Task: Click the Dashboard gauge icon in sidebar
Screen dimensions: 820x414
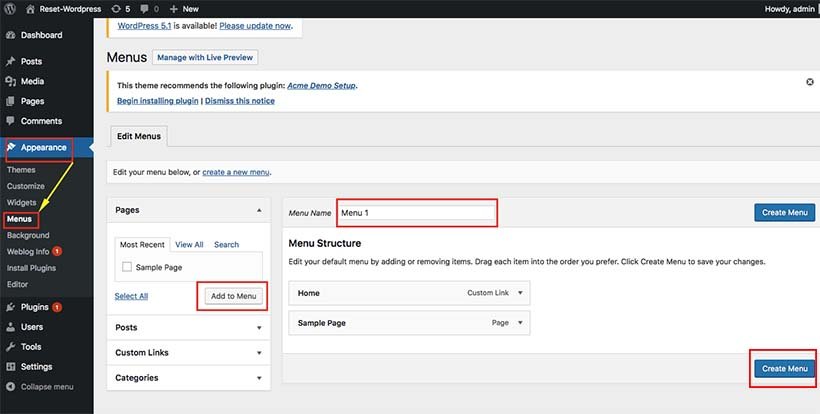Action: point(10,35)
